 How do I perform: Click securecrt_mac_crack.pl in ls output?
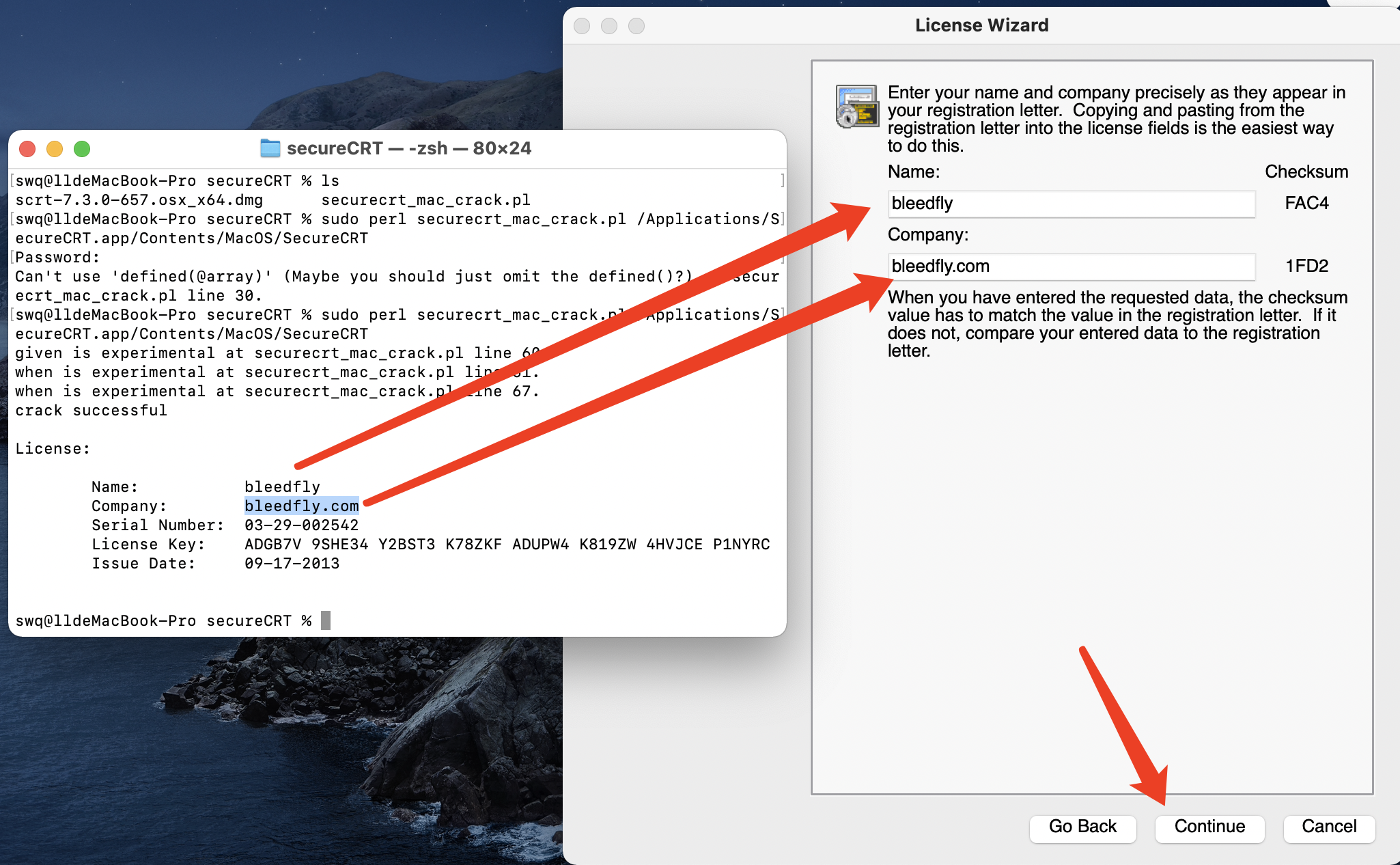point(426,200)
